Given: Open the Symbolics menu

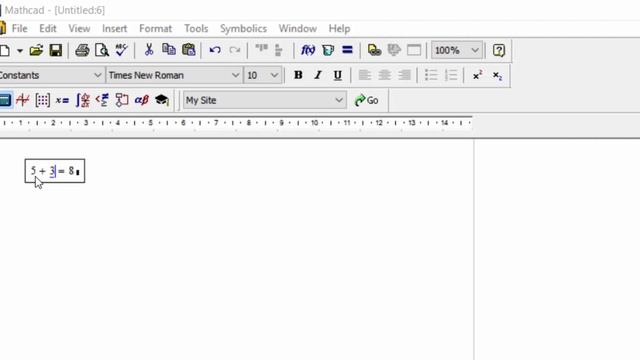Looking at the screenshot, I should click(x=243, y=29).
